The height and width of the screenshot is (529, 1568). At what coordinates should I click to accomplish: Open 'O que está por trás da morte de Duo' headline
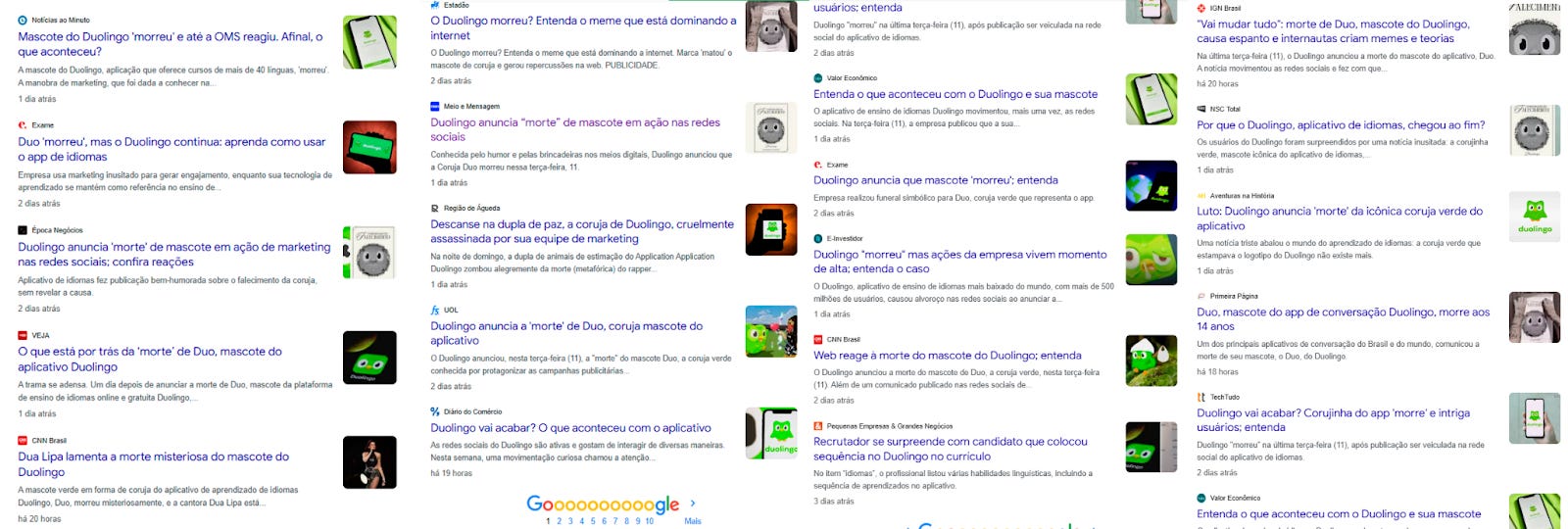150,359
